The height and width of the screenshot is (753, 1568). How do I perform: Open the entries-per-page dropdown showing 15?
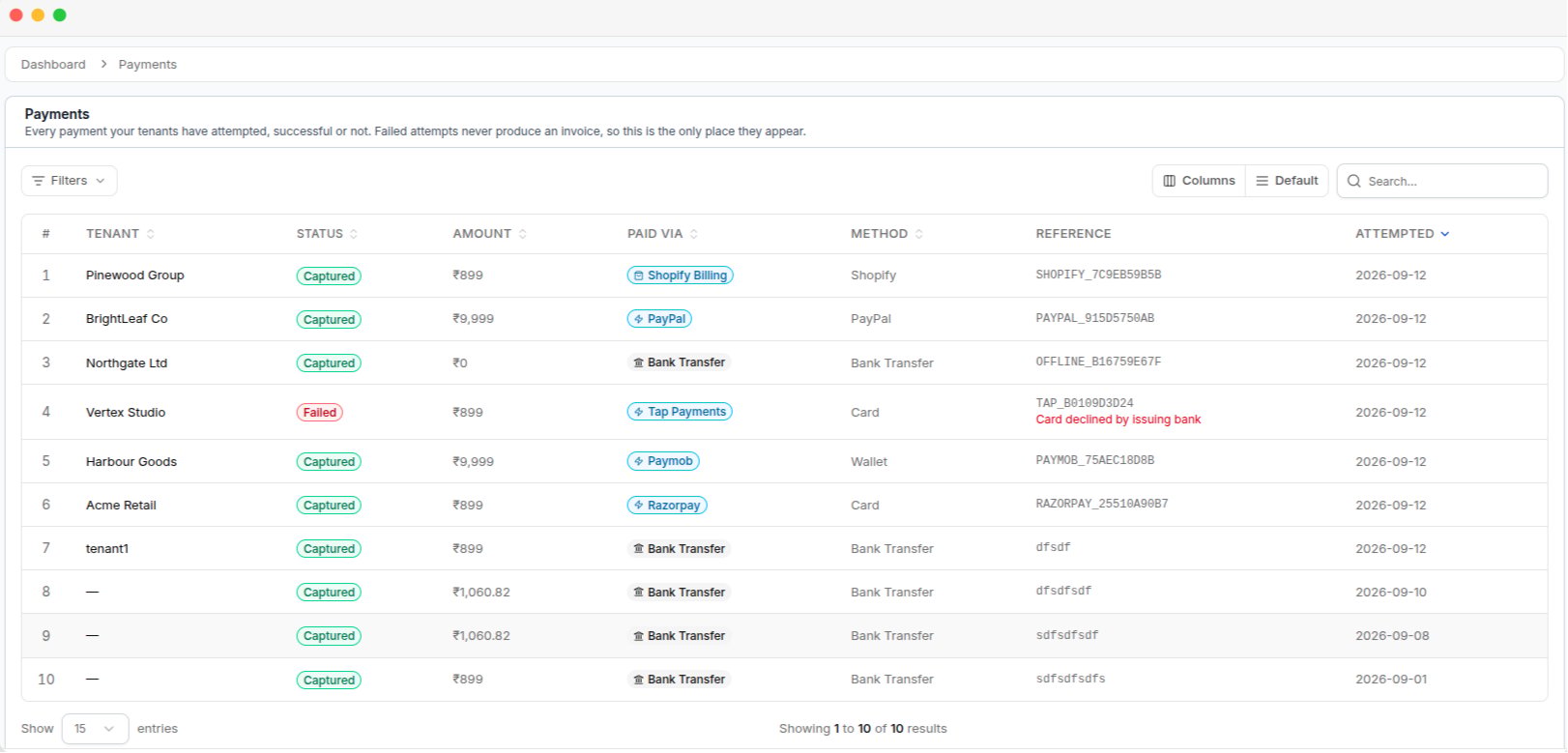(x=95, y=729)
